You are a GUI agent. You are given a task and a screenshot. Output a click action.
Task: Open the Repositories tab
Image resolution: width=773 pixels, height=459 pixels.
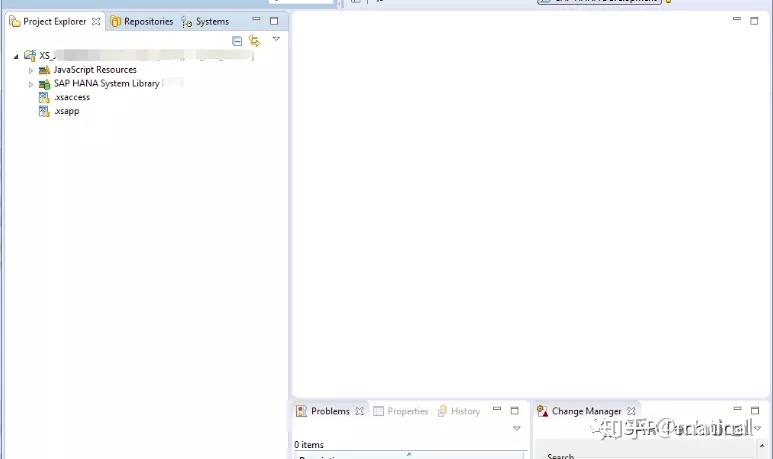[148, 22]
